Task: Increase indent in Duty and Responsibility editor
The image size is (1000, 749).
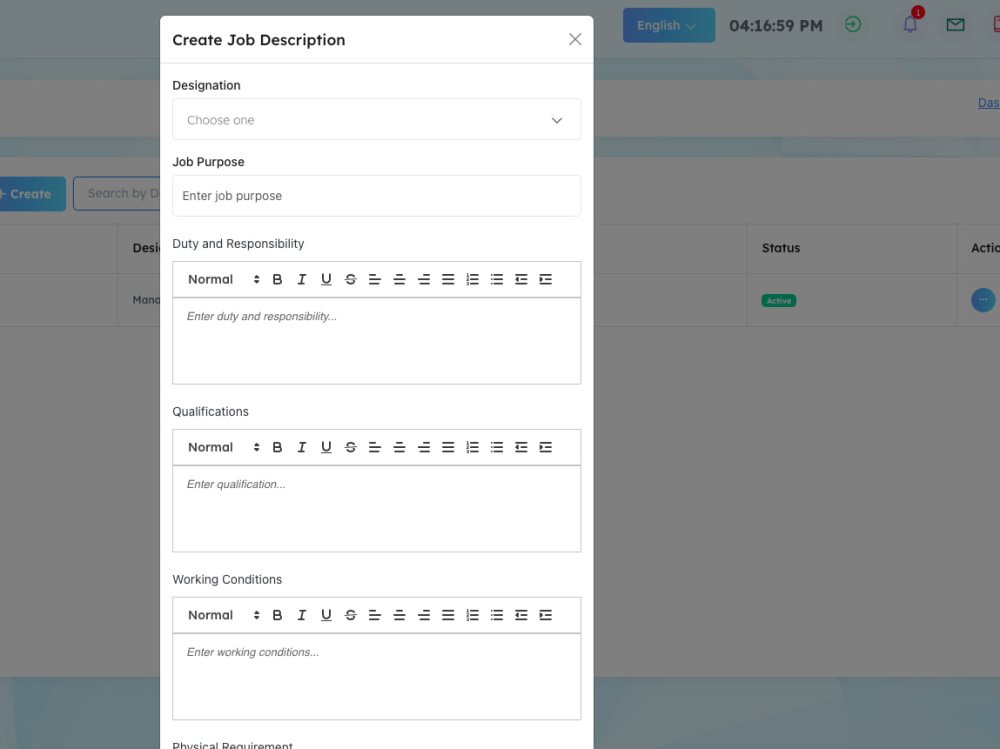Action: click(x=545, y=279)
